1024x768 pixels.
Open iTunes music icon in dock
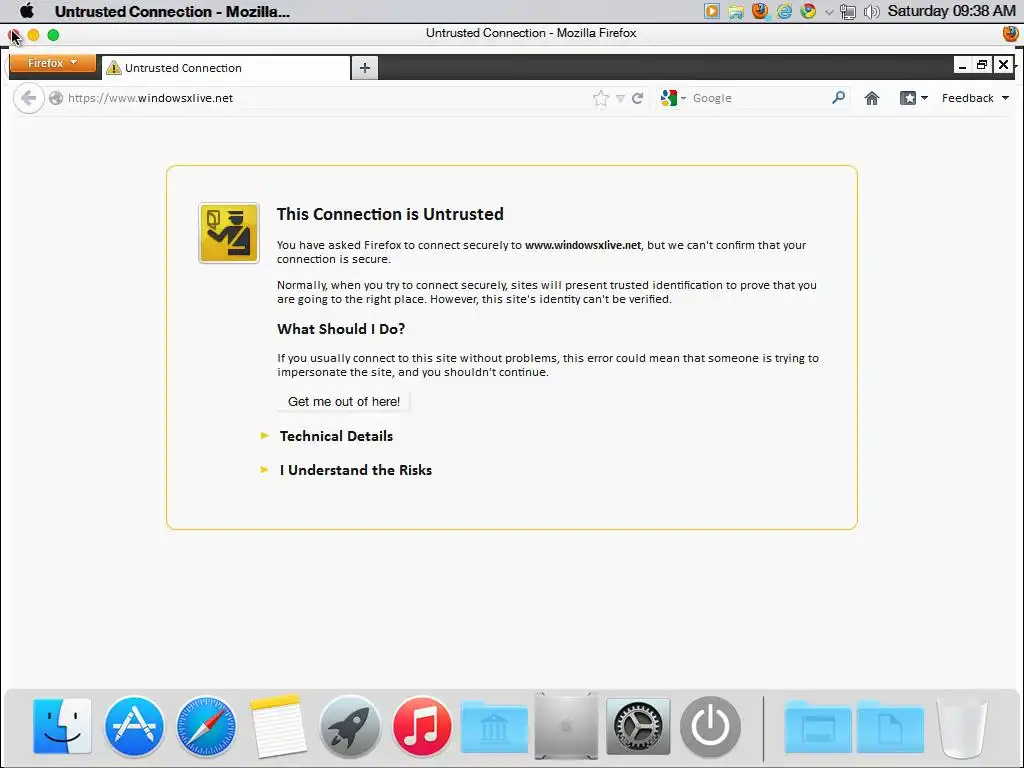pos(422,726)
